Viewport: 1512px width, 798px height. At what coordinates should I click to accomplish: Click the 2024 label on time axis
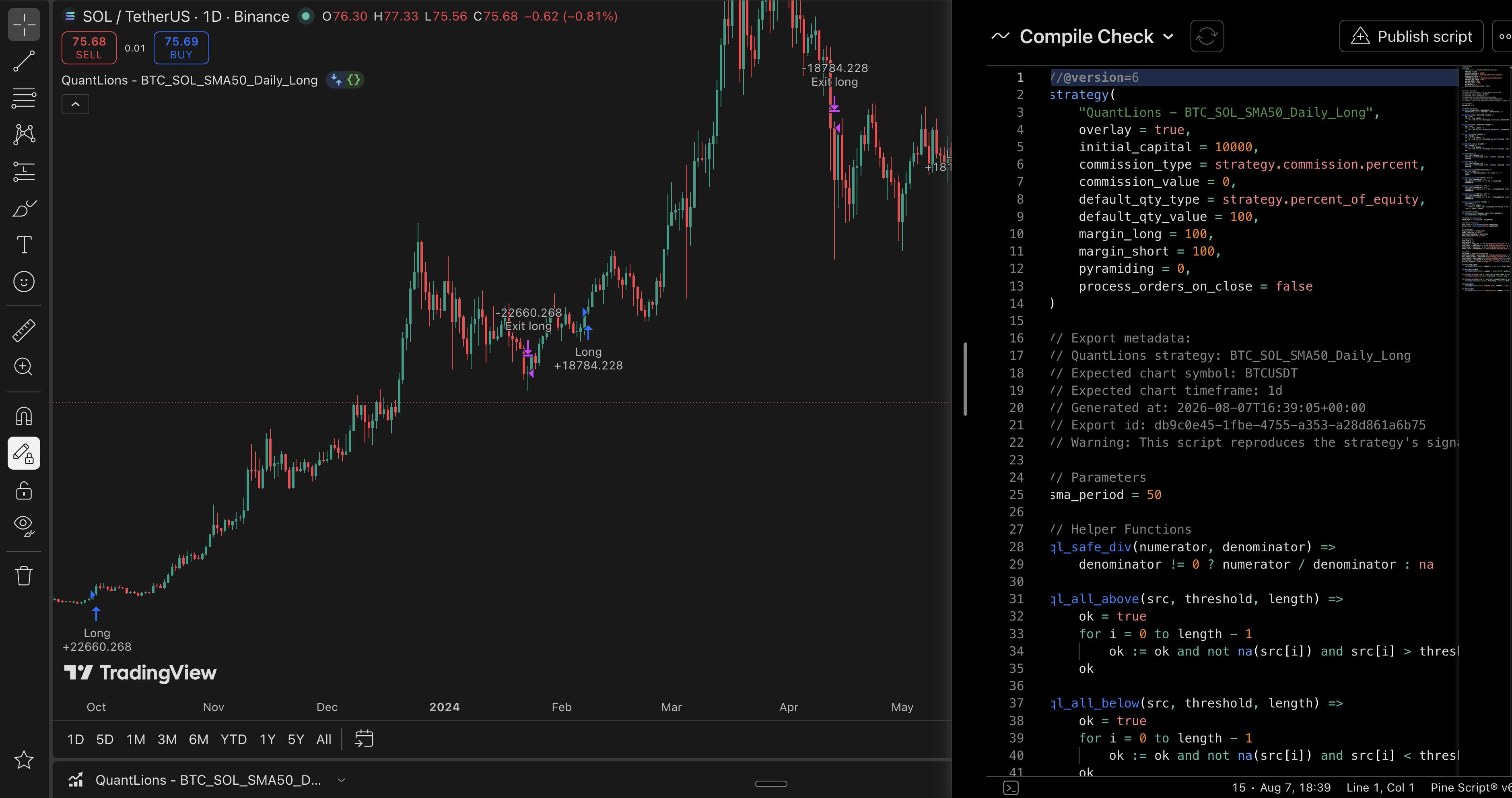(x=444, y=707)
